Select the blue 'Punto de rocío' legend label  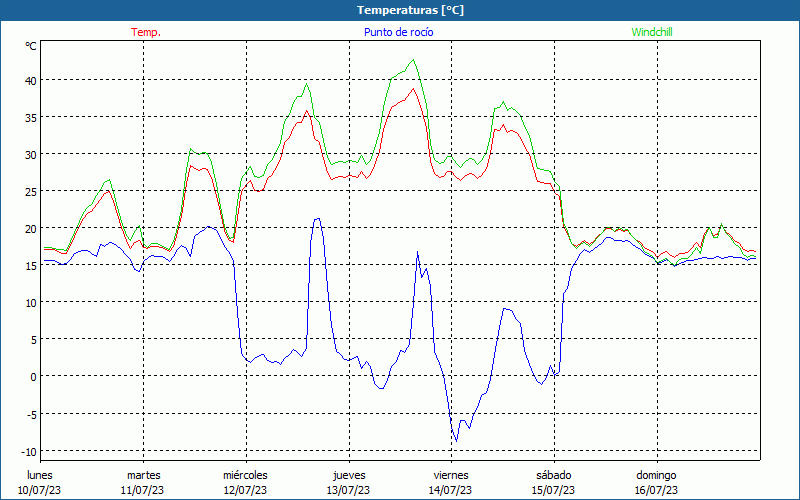(x=398, y=32)
